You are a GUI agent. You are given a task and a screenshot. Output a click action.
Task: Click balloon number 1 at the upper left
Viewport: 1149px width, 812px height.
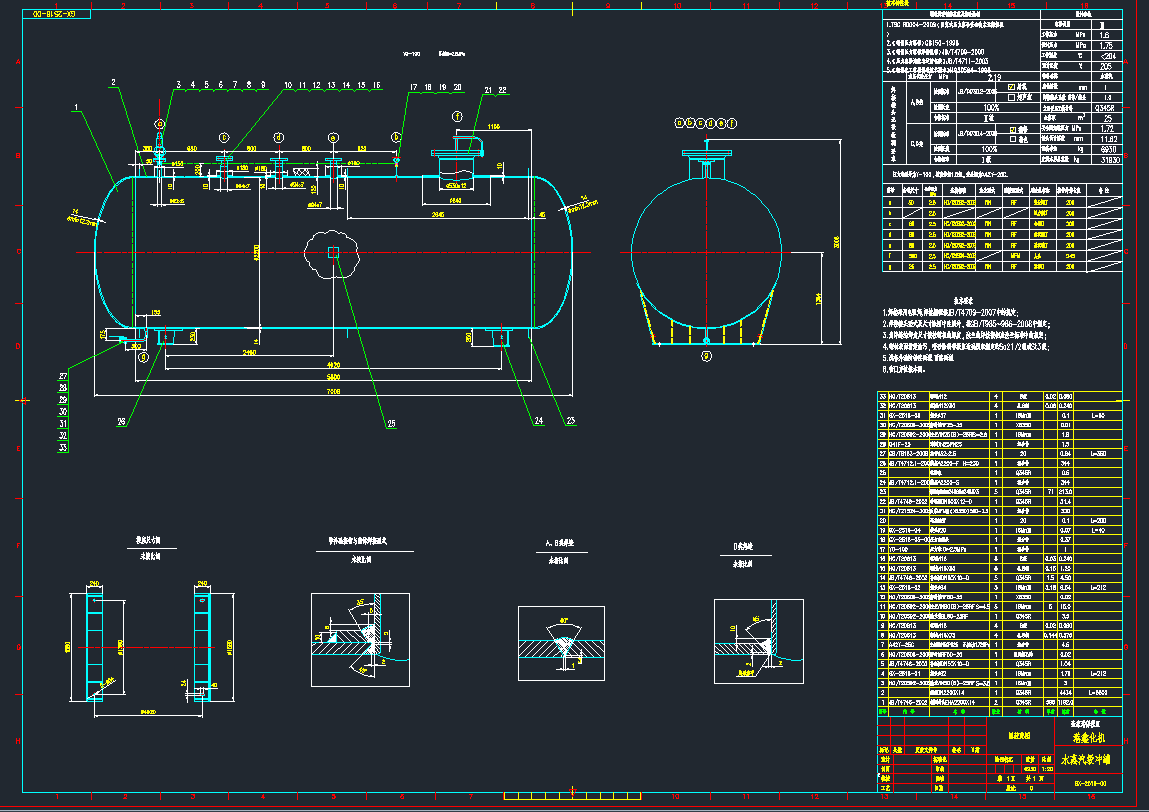[75, 107]
